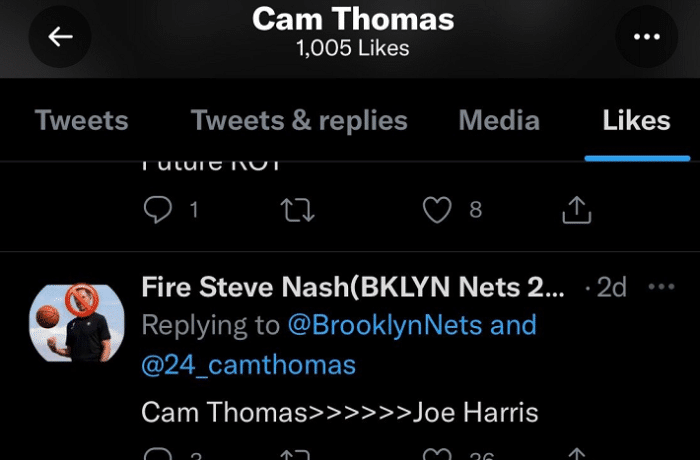Screen dimensions: 700x460
Task: Tap the 2d timestamp on tweet
Action: [611, 288]
